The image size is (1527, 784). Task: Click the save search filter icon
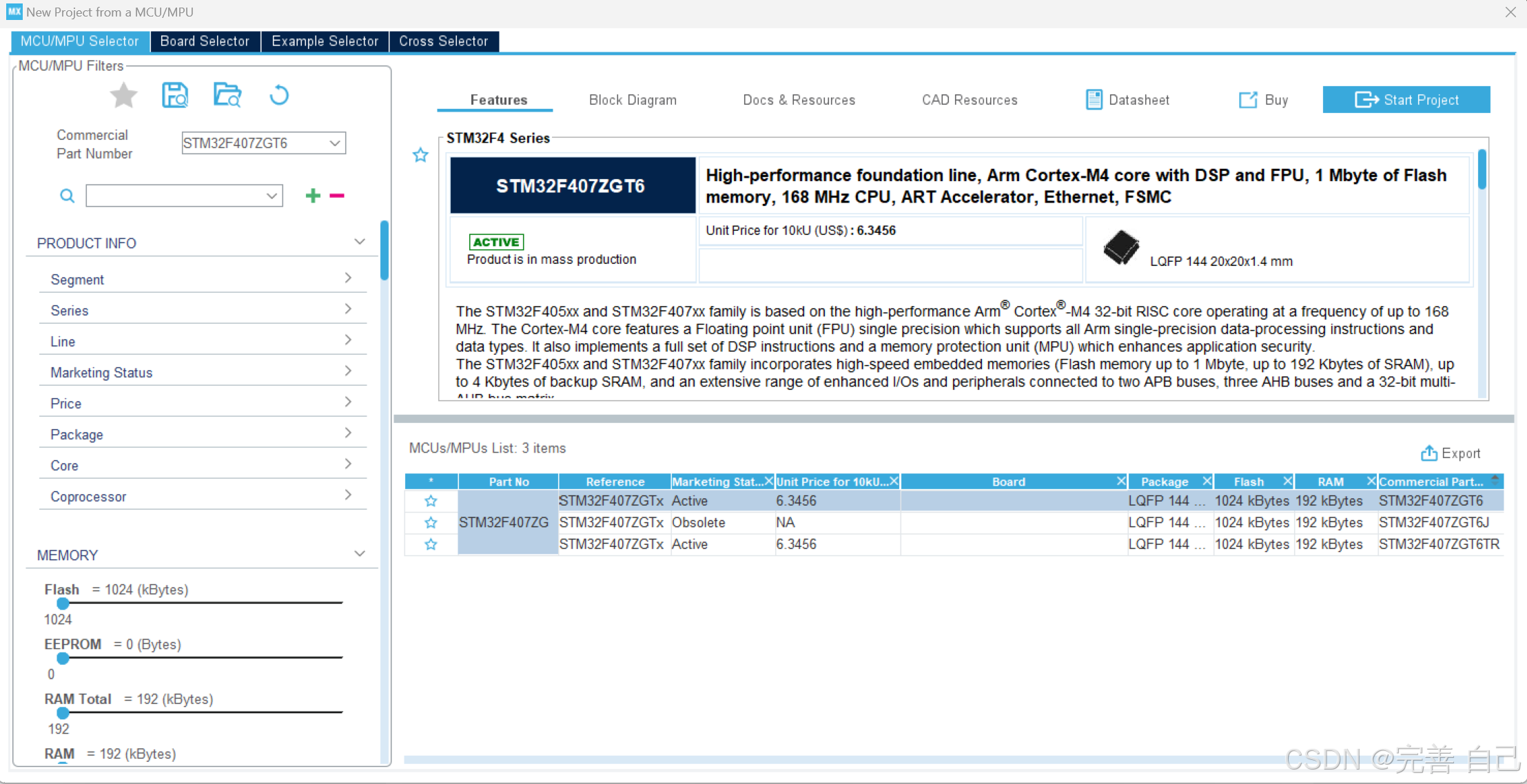coord(175,96)
